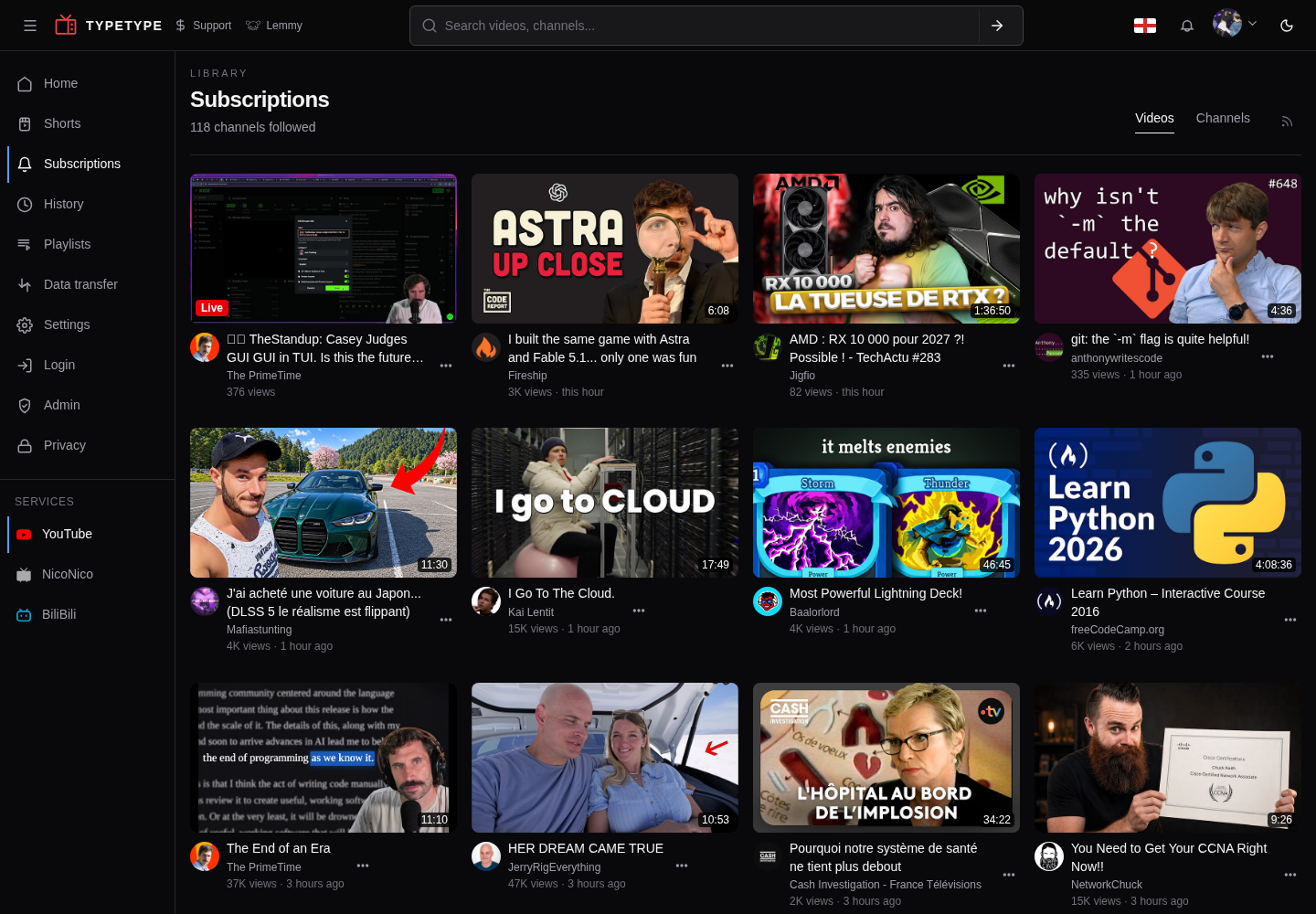Go to Home in sidebar

(x=87, y=83)
